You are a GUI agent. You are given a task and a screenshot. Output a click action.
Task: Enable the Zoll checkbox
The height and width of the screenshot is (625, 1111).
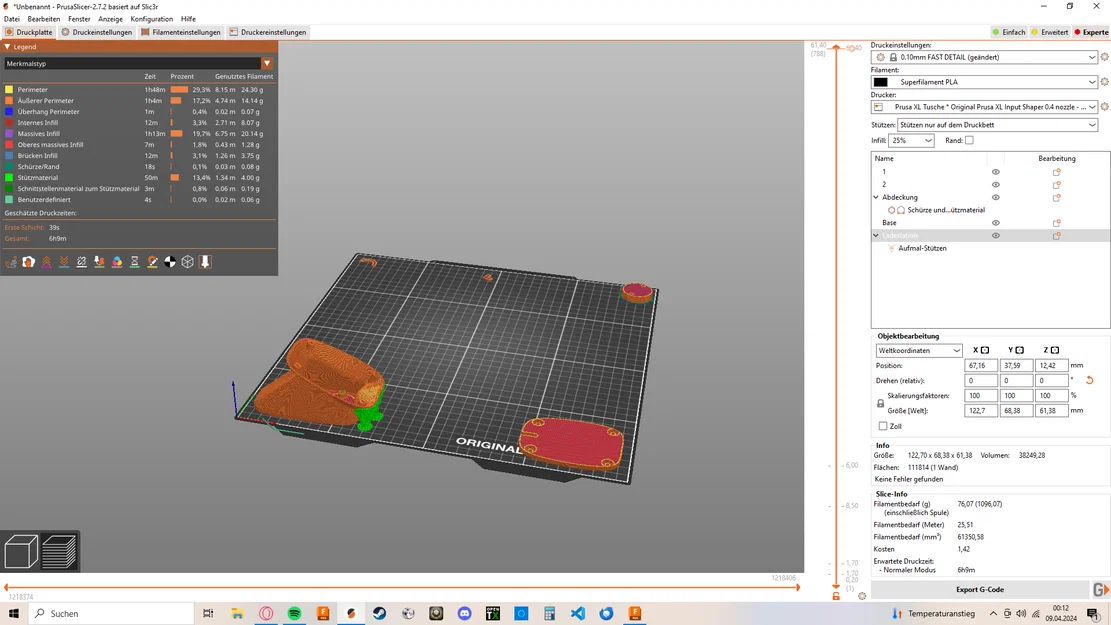click(x=883, y=426)
